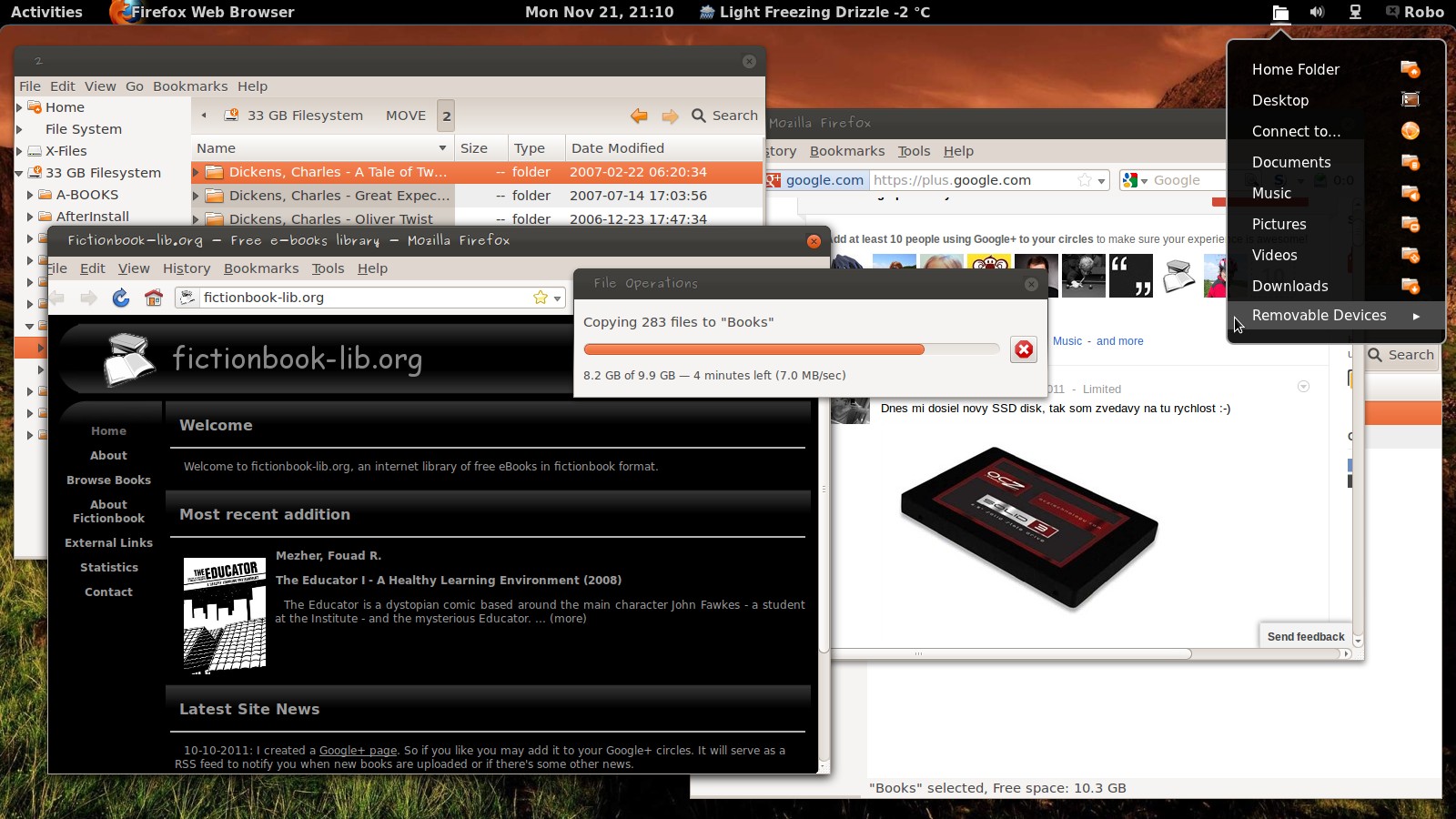
Task: Click the fictionbook-lib.org book logo
Action: coord(129,360)
